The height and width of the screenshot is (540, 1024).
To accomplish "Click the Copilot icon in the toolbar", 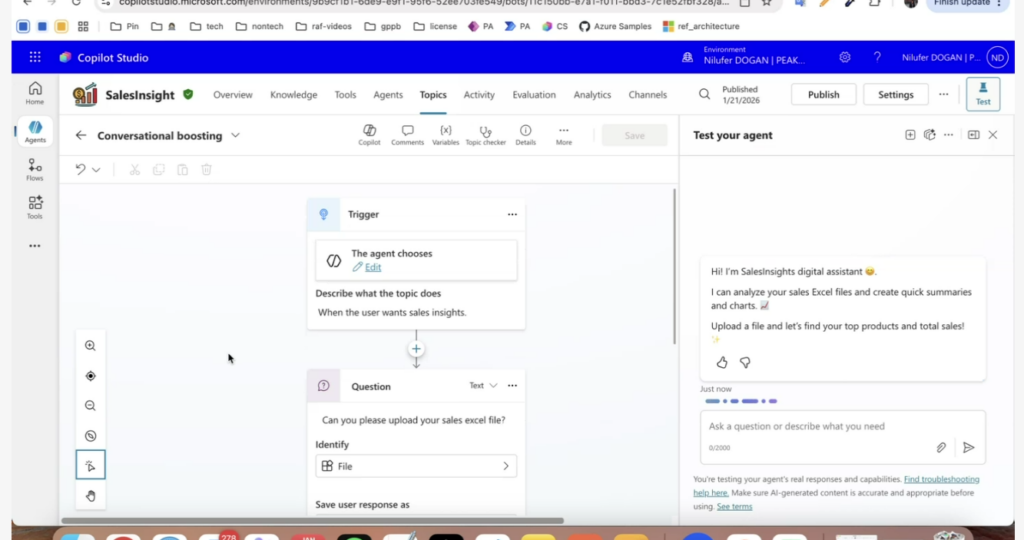I will (x=369, y=135).
